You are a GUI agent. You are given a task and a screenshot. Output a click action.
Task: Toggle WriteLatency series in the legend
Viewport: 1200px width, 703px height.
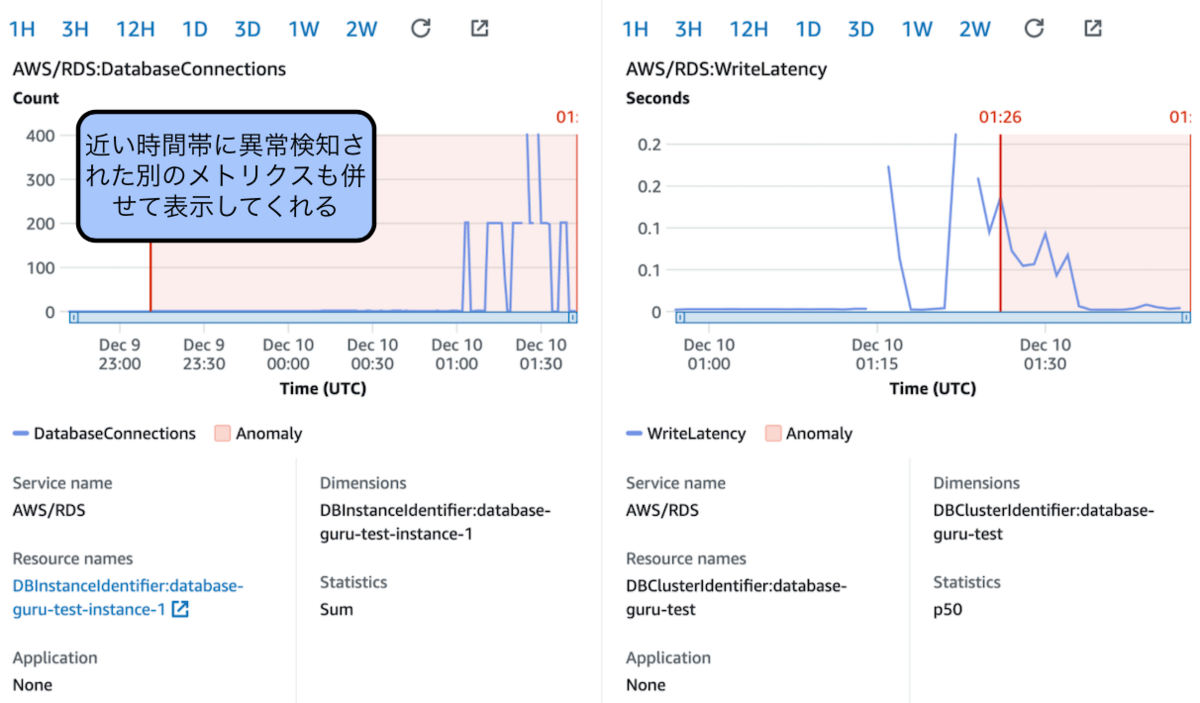[x=686, y=434]
